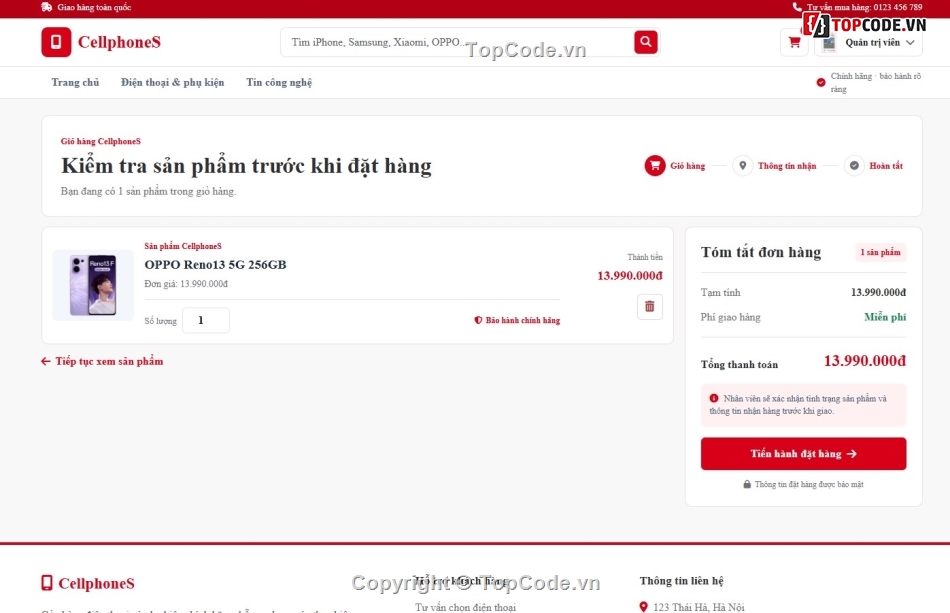This screenshot has width=950, height=613.
Task: Click the Thông tin nhận location pin icon
Action: point(742,165)
